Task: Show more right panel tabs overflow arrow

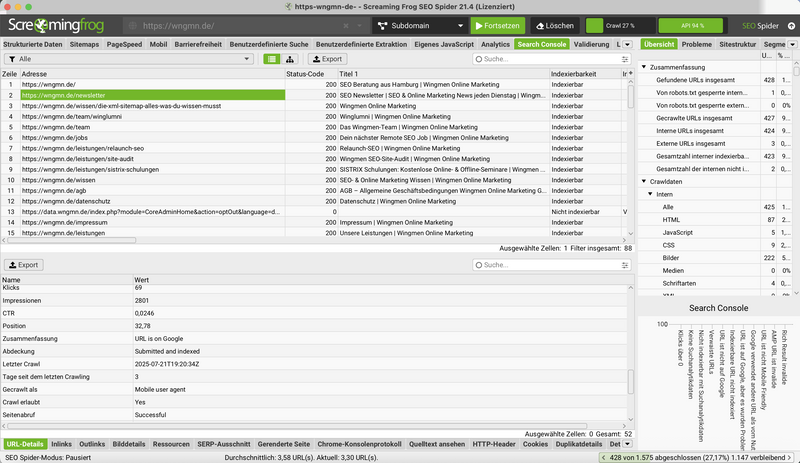Action: [x=792, y=44]
